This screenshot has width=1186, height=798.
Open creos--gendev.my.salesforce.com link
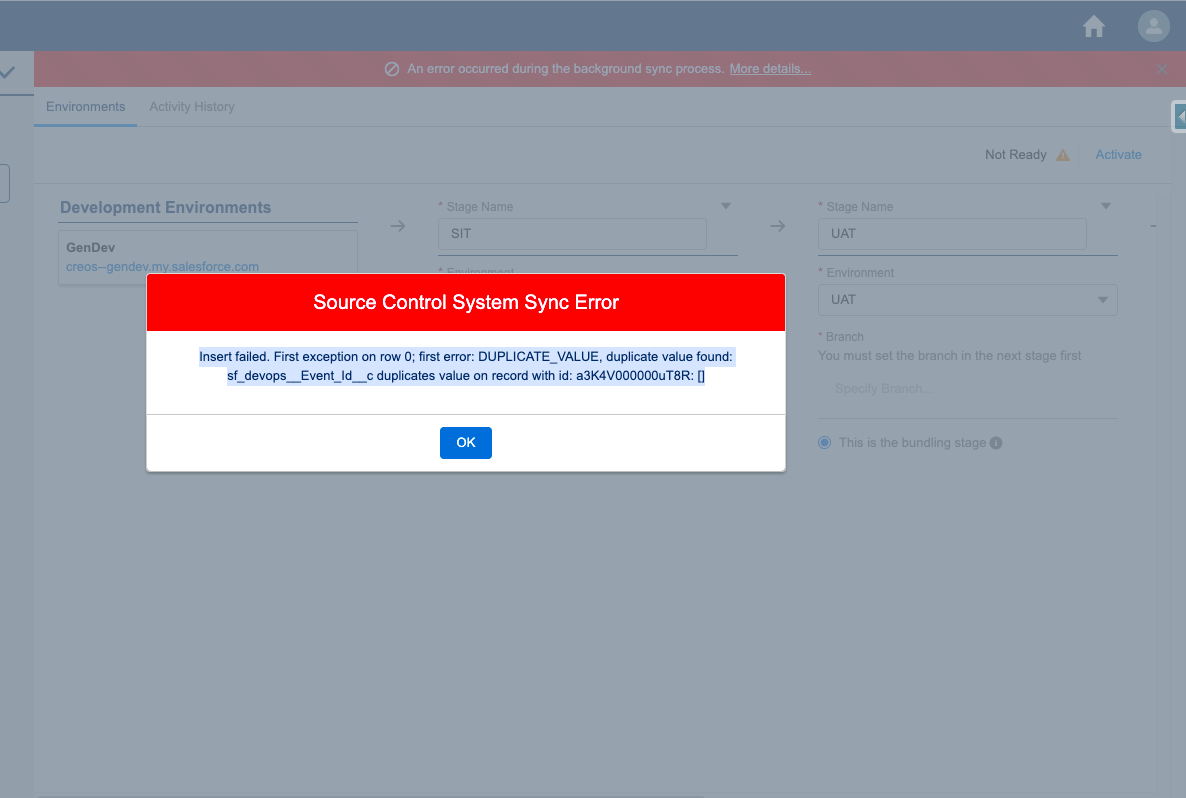[x=162, y=266]
